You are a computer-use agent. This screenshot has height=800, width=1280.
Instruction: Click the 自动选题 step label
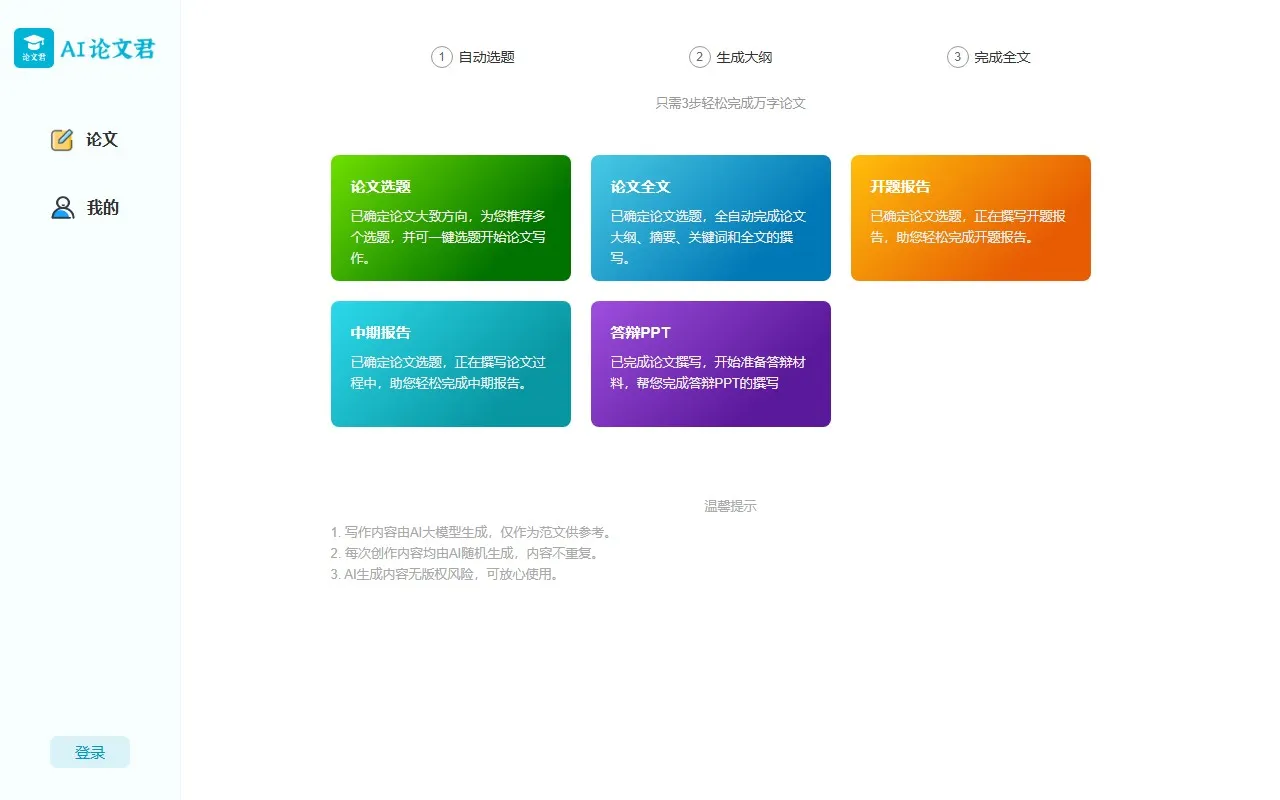tap(487, 57)
